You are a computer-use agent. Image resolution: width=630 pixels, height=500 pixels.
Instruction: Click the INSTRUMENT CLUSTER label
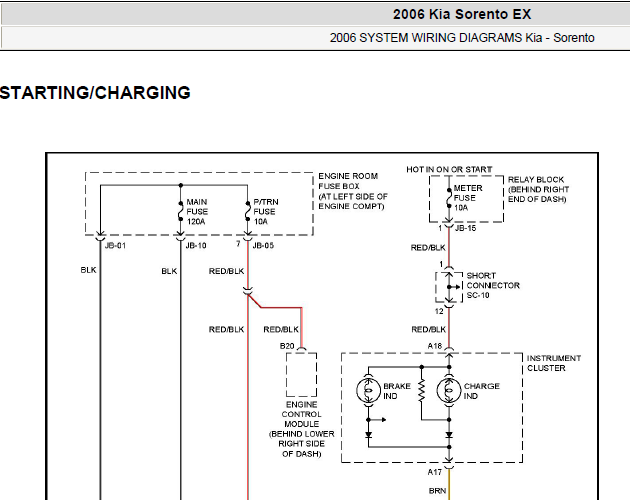pyautogui.click(x=554, y=363)
